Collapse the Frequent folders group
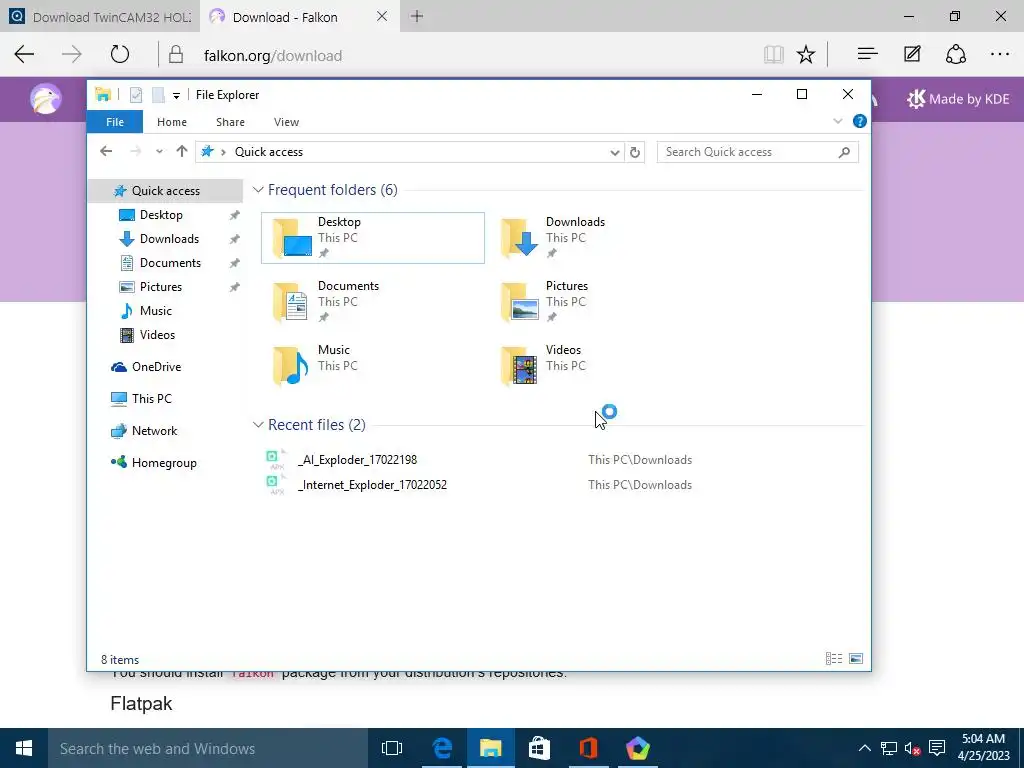This screenshot has width=1024, height=768. click(258, 190)
